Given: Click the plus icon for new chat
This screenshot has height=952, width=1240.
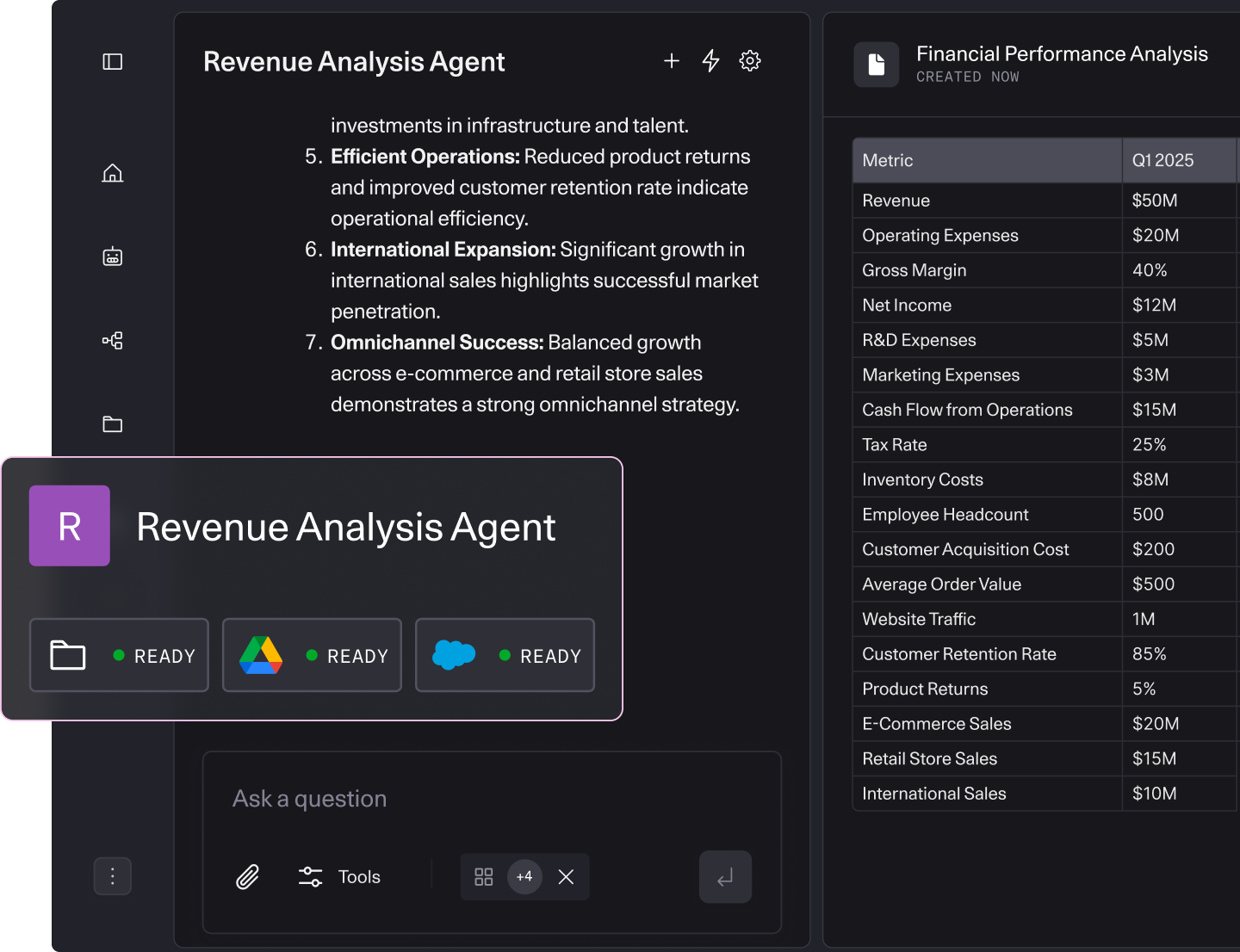Looking at the screenshot, I should [672, 61].
